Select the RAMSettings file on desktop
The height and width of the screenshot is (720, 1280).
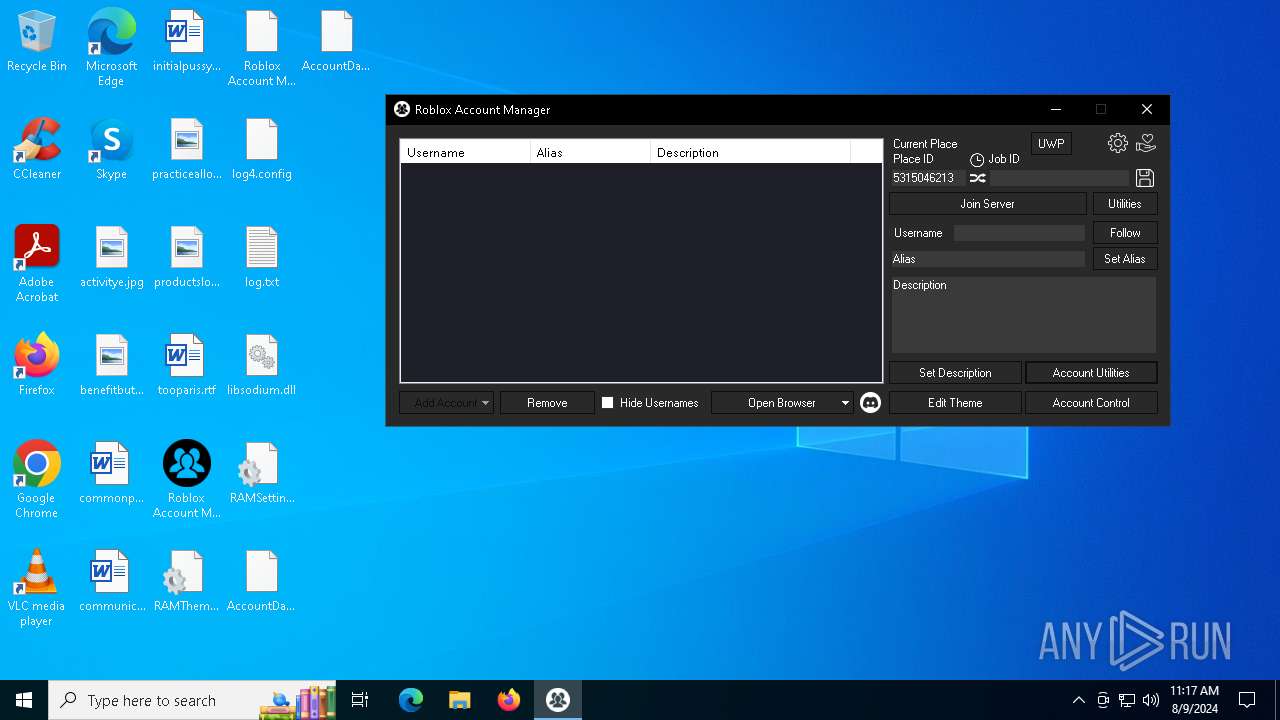pos(261,473)
